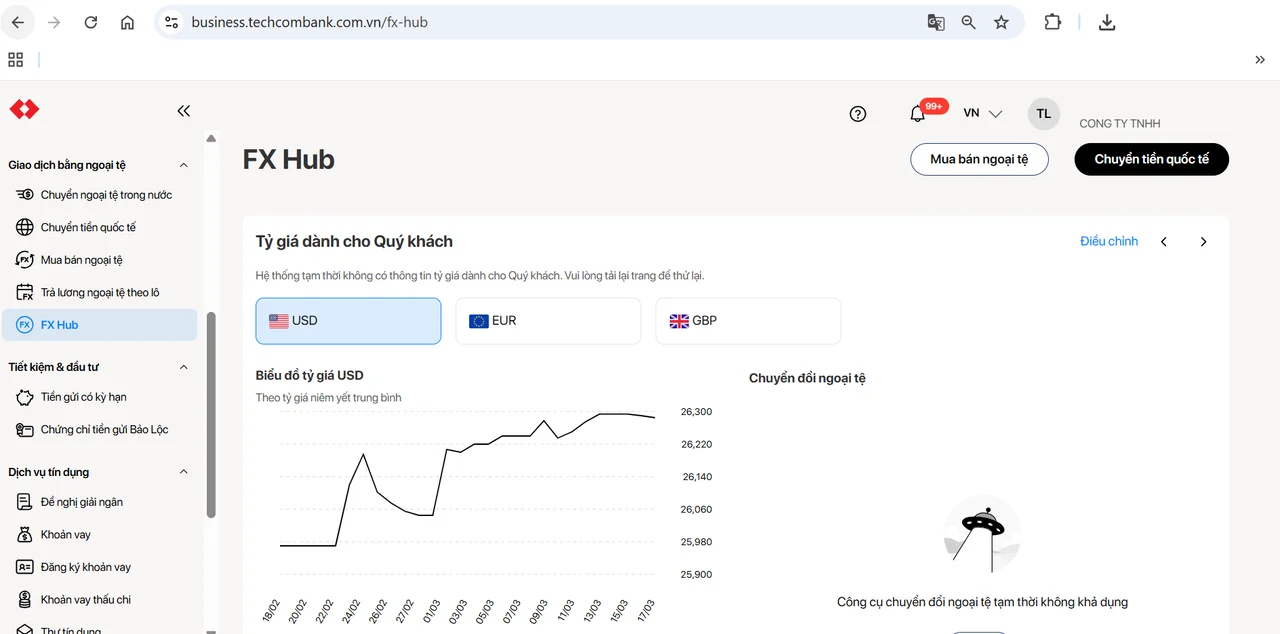Click the help question mark icon

point(857,114)
